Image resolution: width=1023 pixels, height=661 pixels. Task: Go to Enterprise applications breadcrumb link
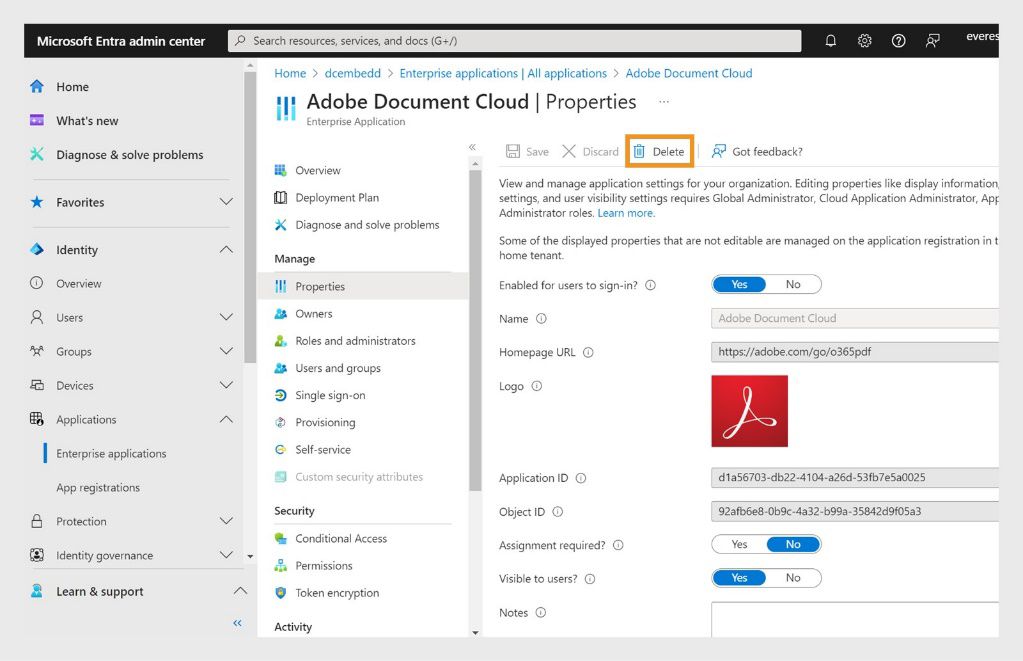pyautogui.click(x=503, y=73)
